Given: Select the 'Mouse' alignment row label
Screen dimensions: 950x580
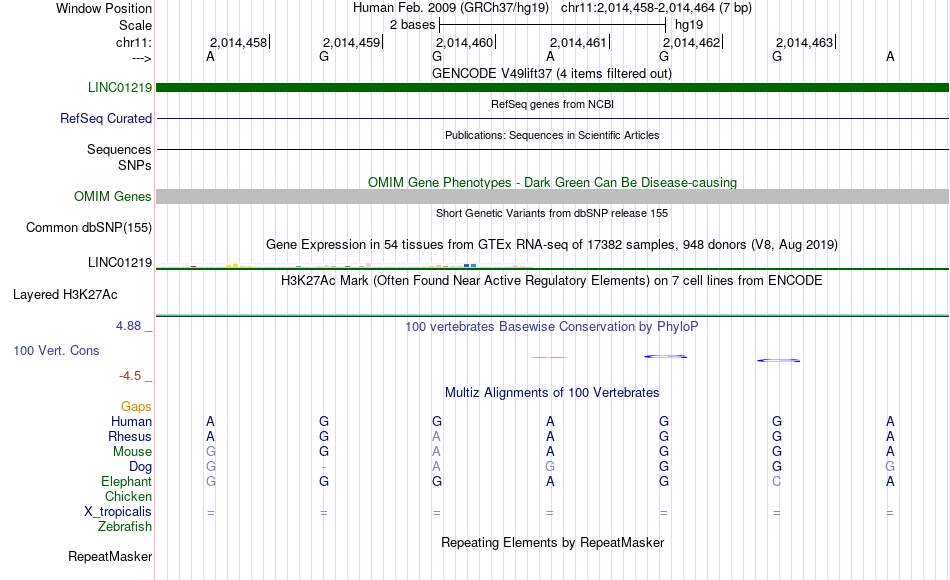Looking at the screenshot, I should coord(132,452).
